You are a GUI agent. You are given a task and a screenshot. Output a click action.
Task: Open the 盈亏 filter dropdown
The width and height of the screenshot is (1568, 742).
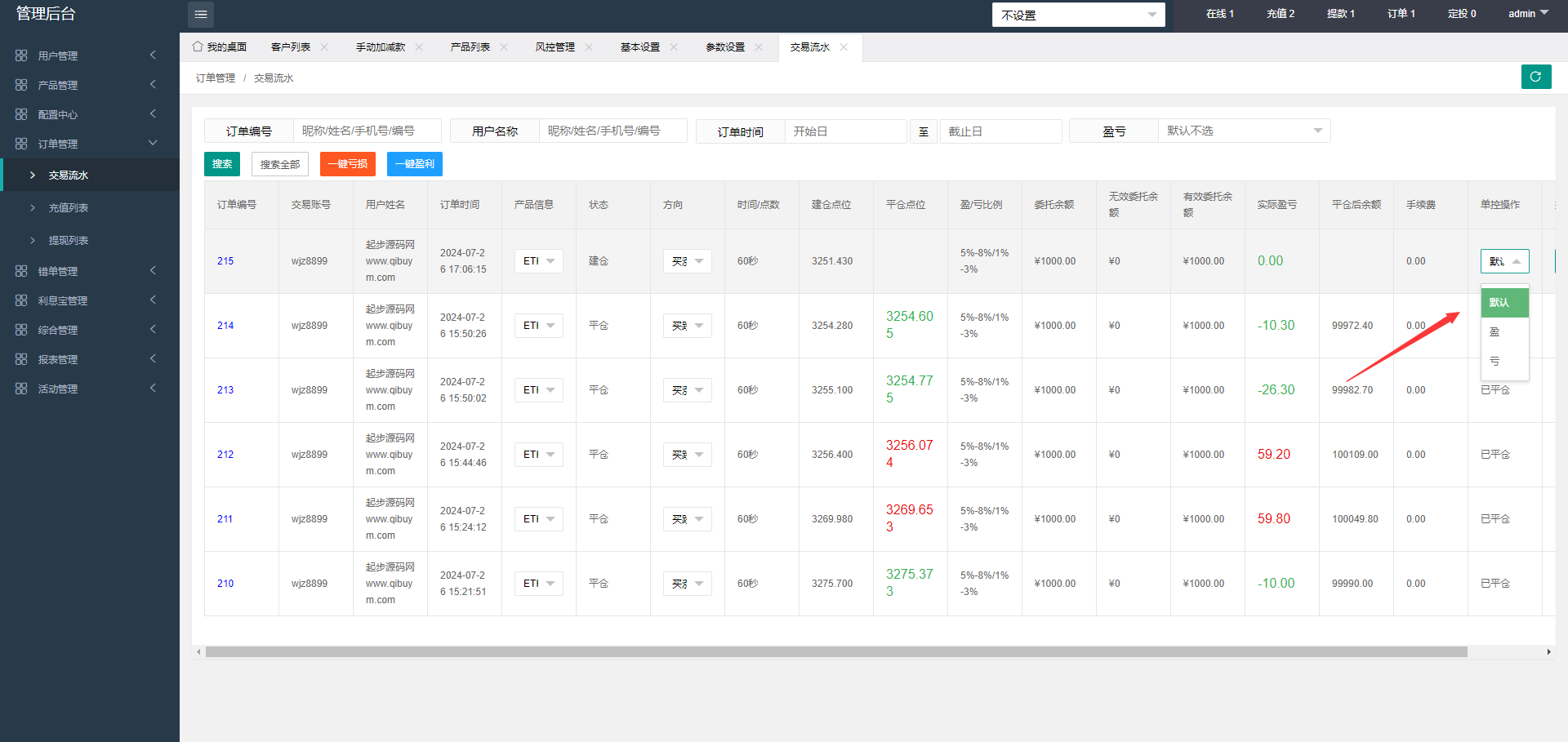click(1244, 131)
